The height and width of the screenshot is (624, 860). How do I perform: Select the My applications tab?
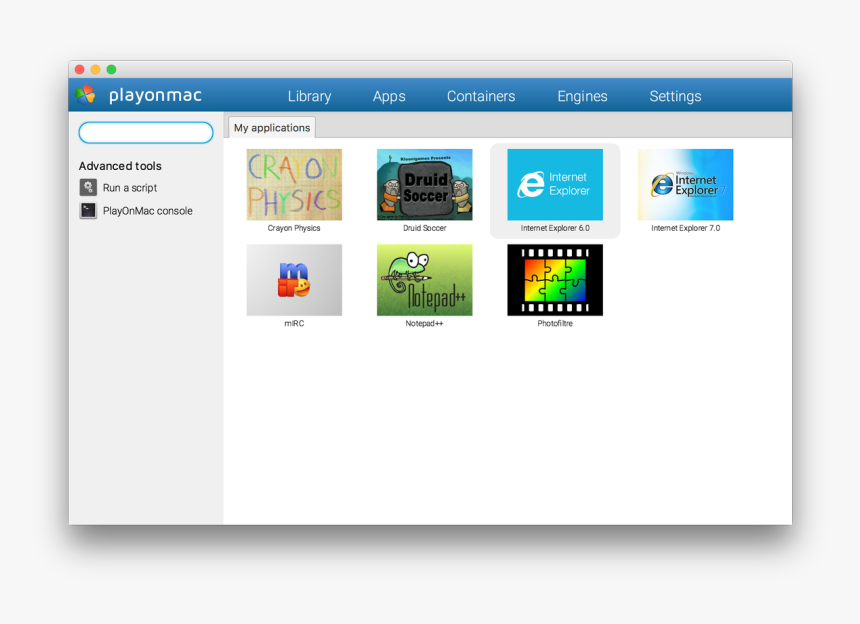(x=272, y=128)
